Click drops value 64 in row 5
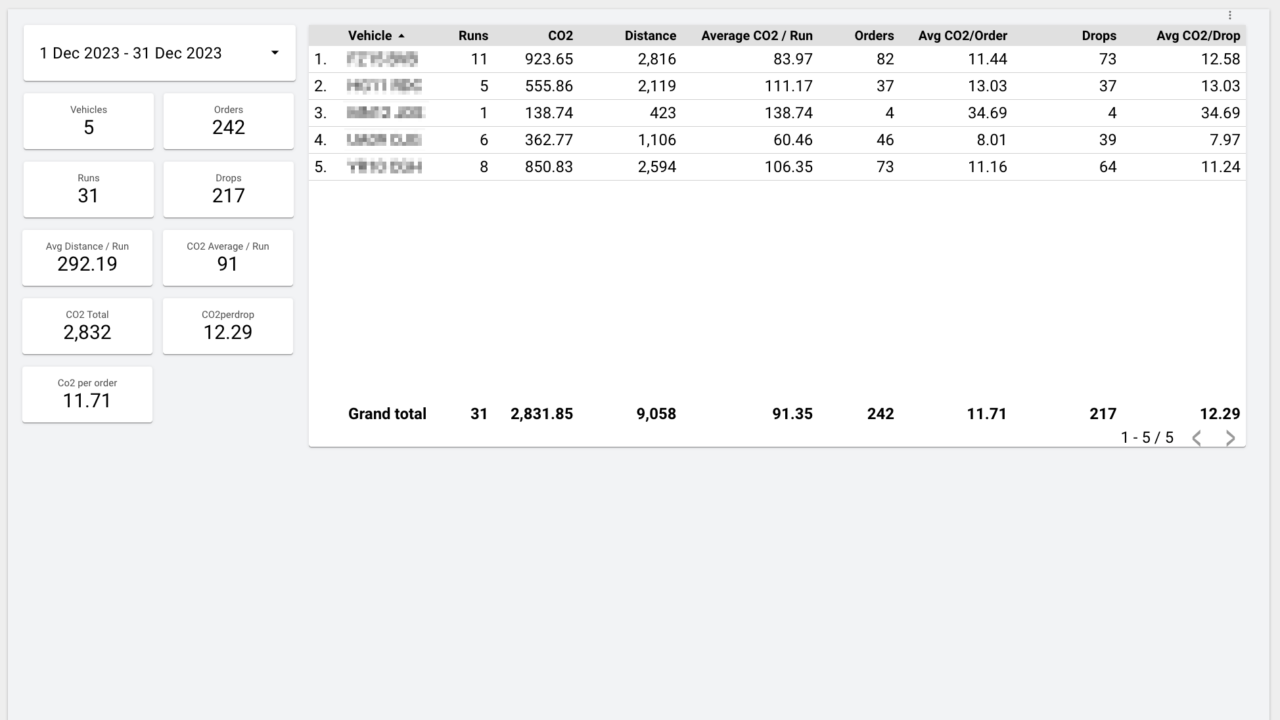This screenshot has width=1280, height=720. (1107, 167)
